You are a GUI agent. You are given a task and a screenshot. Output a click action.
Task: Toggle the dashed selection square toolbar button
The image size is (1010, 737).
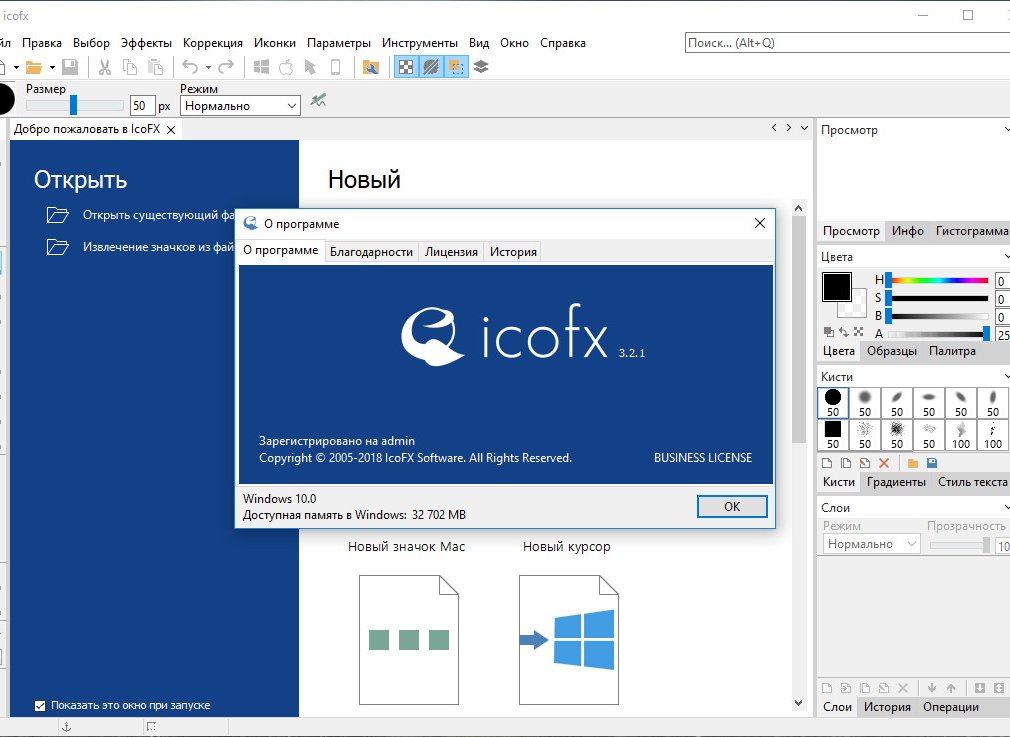(x=456, y=67)
